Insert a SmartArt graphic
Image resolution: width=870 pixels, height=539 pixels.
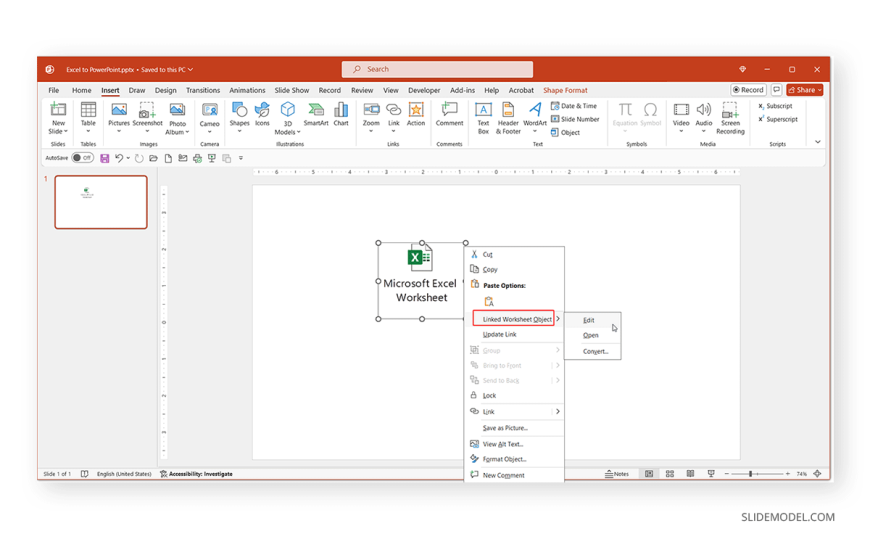(x=316, y=114)
